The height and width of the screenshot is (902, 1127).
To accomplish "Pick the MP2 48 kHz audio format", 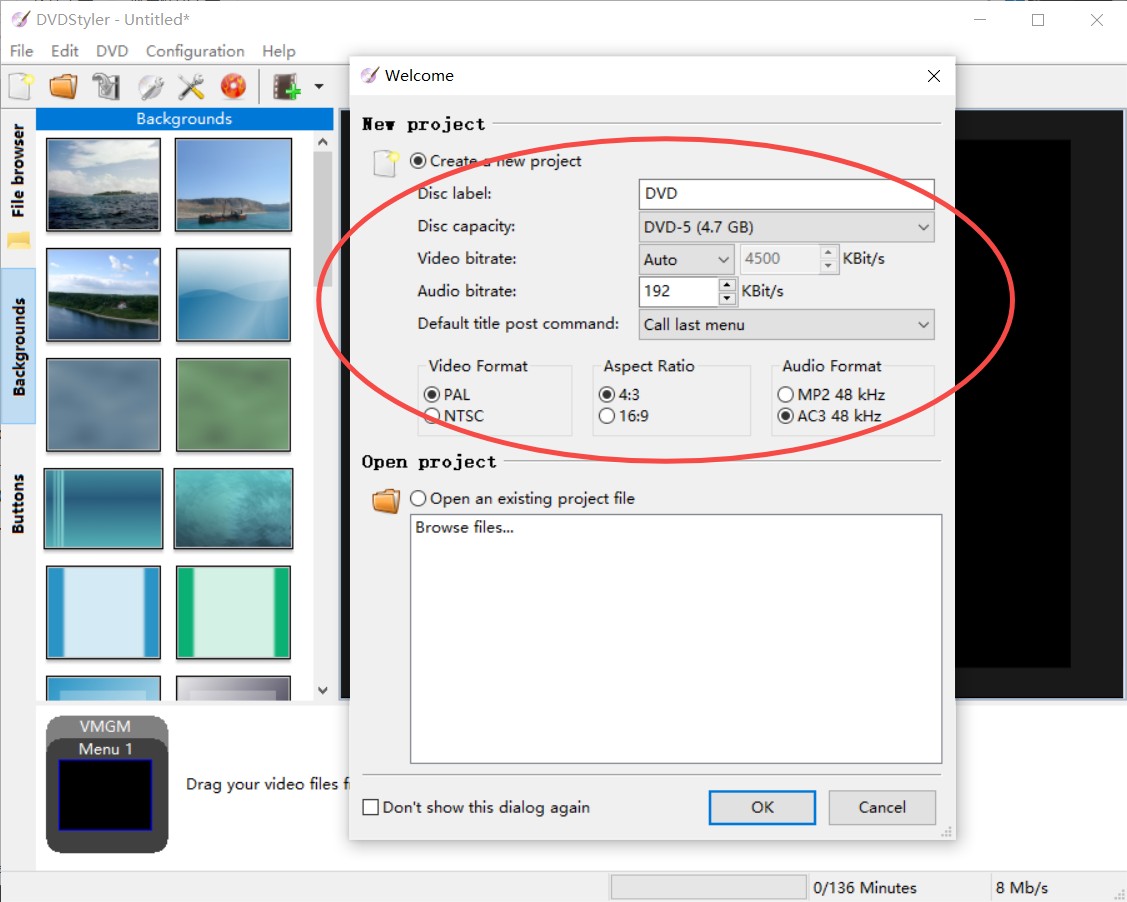I will (786, 395).
